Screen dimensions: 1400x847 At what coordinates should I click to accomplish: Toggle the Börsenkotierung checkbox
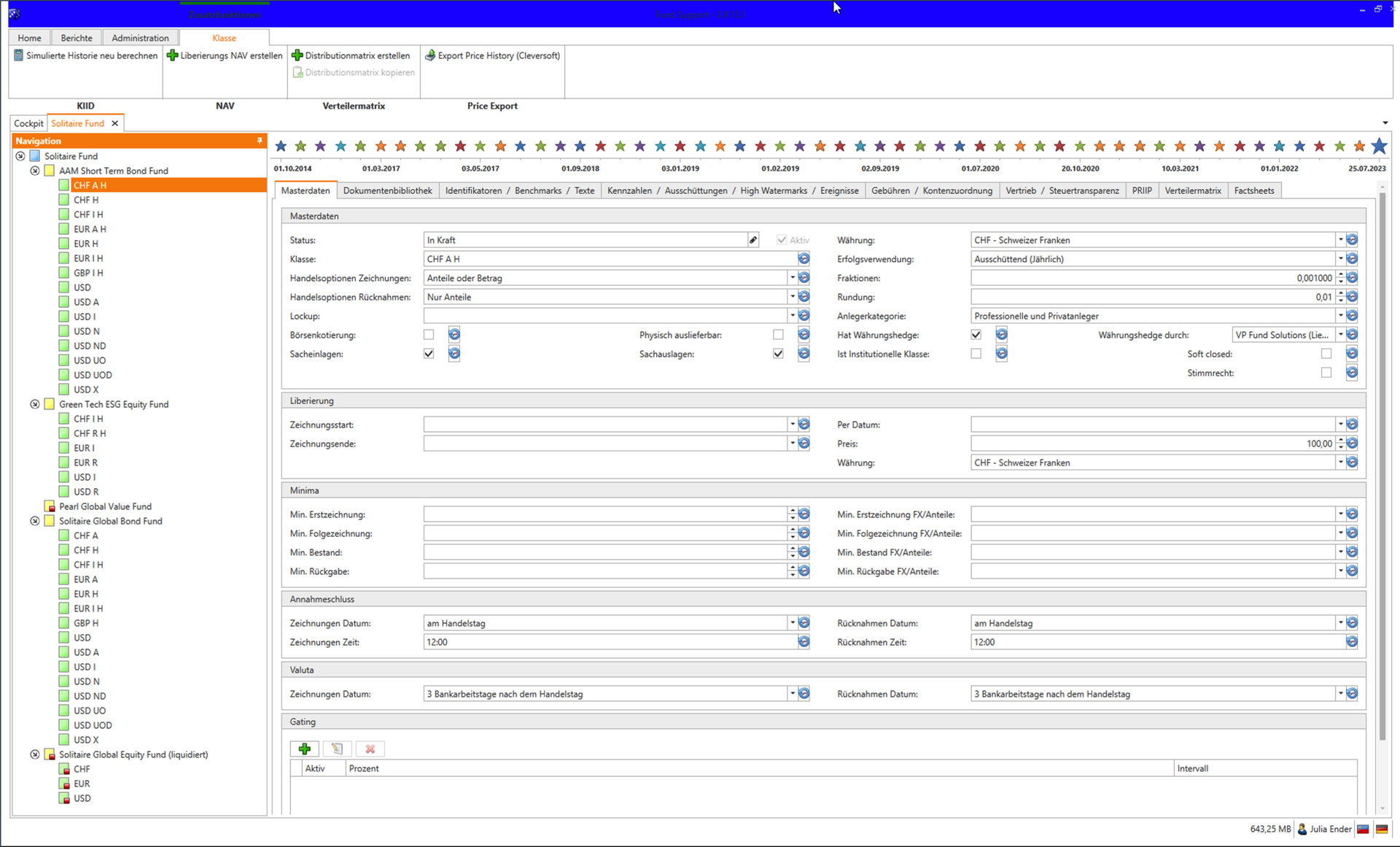[x=429, y=335]
